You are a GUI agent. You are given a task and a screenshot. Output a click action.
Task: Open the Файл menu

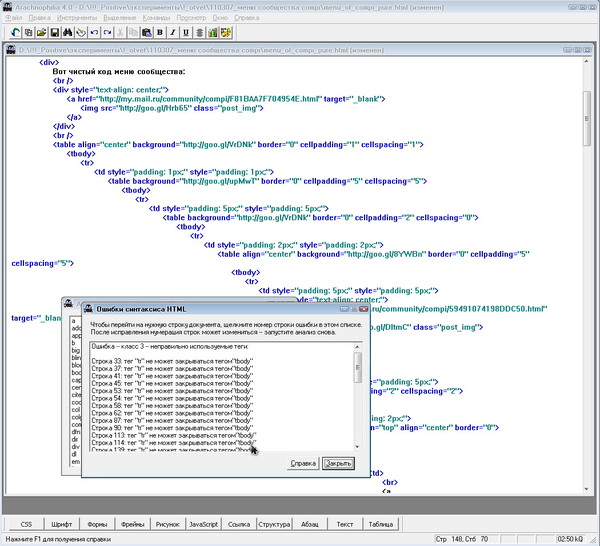tap(14, 18)
